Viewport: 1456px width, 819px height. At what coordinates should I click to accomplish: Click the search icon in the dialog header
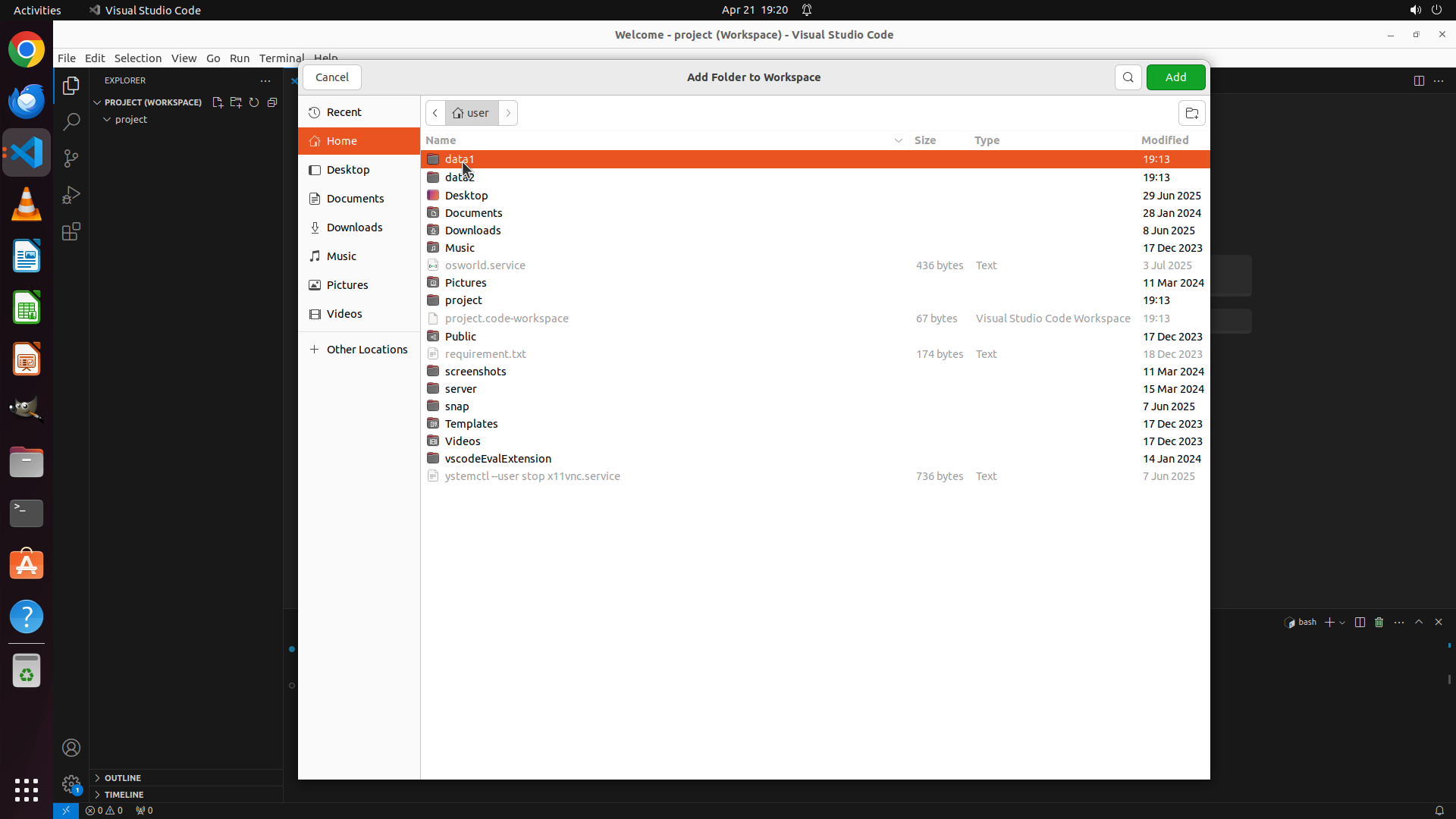1128,77
